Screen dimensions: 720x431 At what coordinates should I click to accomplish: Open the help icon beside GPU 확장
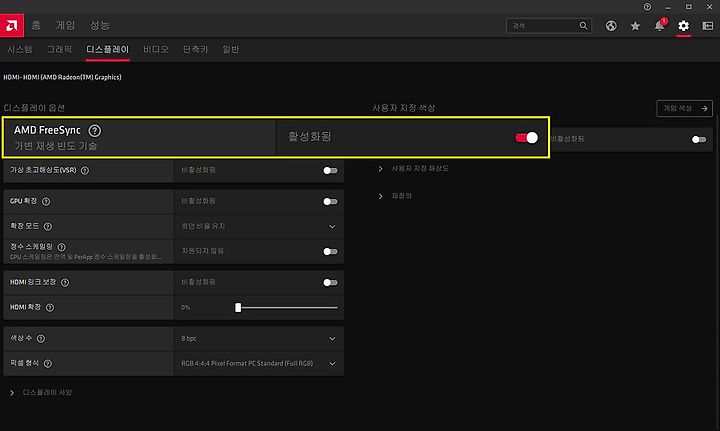coord(46,202)
